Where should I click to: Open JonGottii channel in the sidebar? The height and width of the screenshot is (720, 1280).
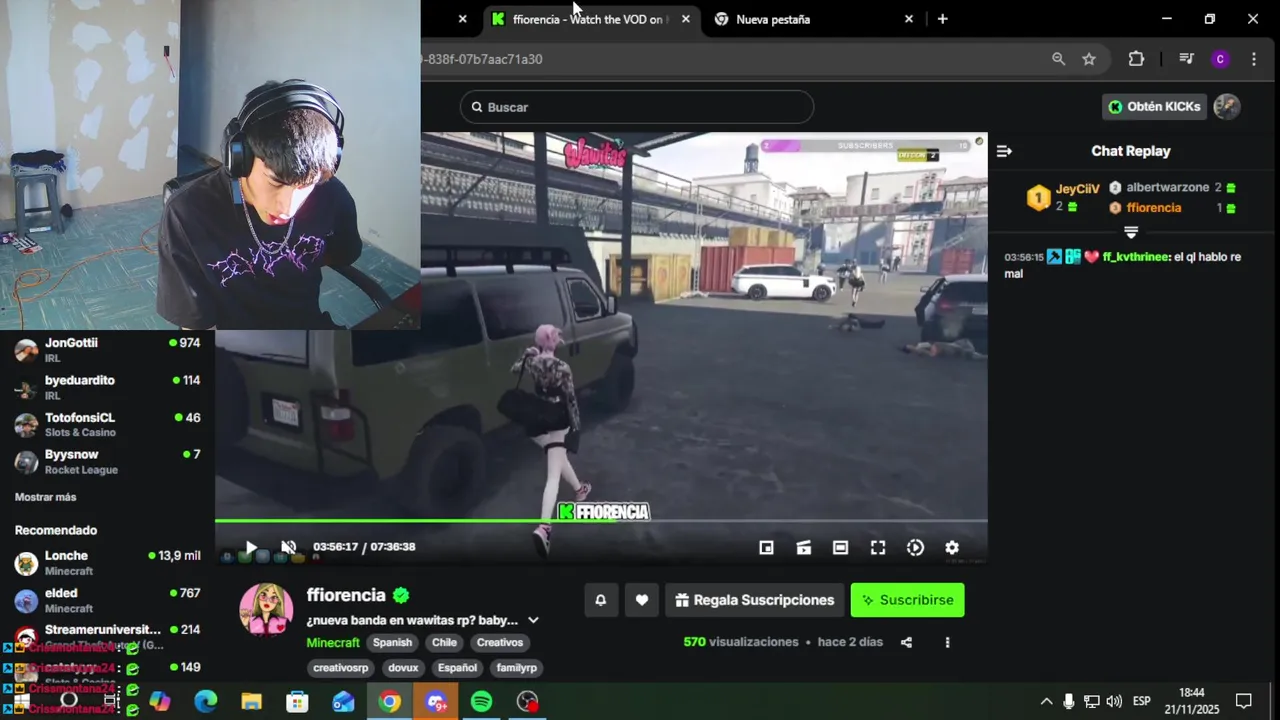pos(107,350)
